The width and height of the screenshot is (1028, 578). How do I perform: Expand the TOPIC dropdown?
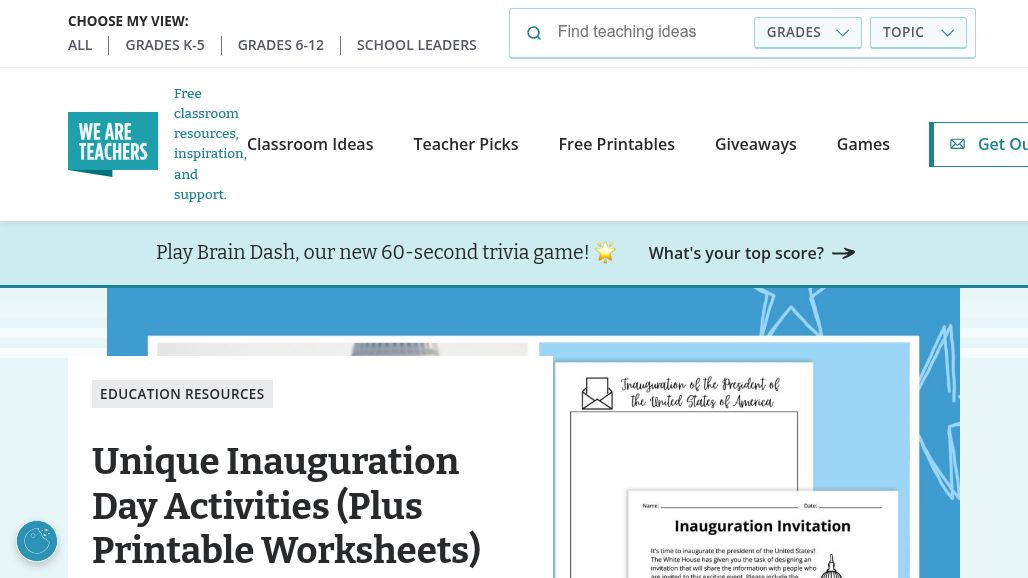tap(918, 33)
